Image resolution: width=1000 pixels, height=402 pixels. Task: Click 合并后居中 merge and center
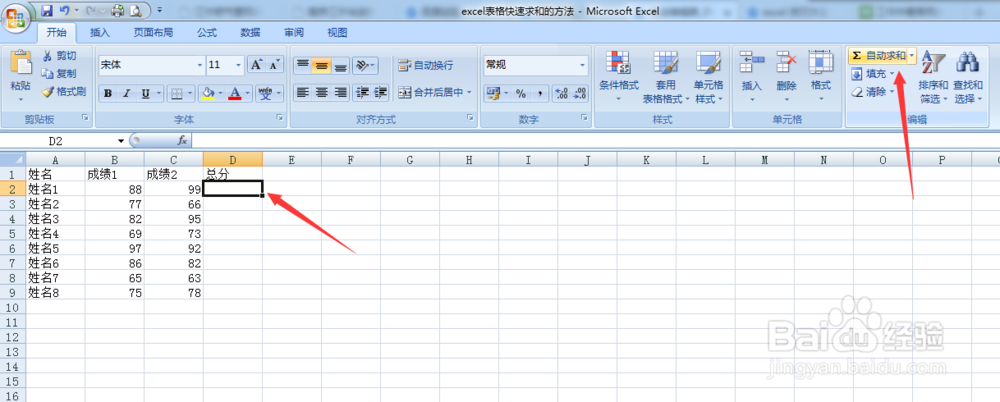tap(430, 93)
